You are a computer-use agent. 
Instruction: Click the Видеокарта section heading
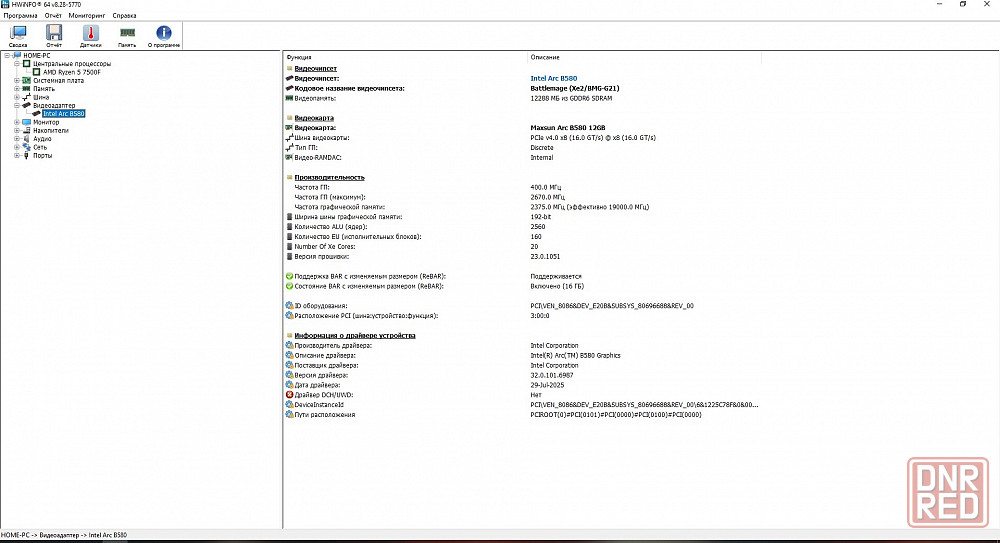coord(314,118)
